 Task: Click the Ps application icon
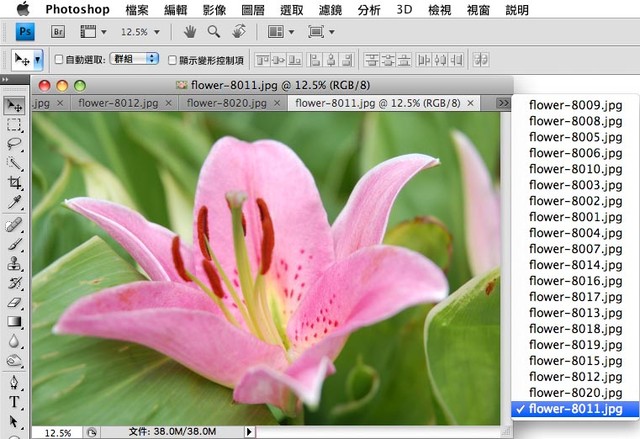pos(25,31)
